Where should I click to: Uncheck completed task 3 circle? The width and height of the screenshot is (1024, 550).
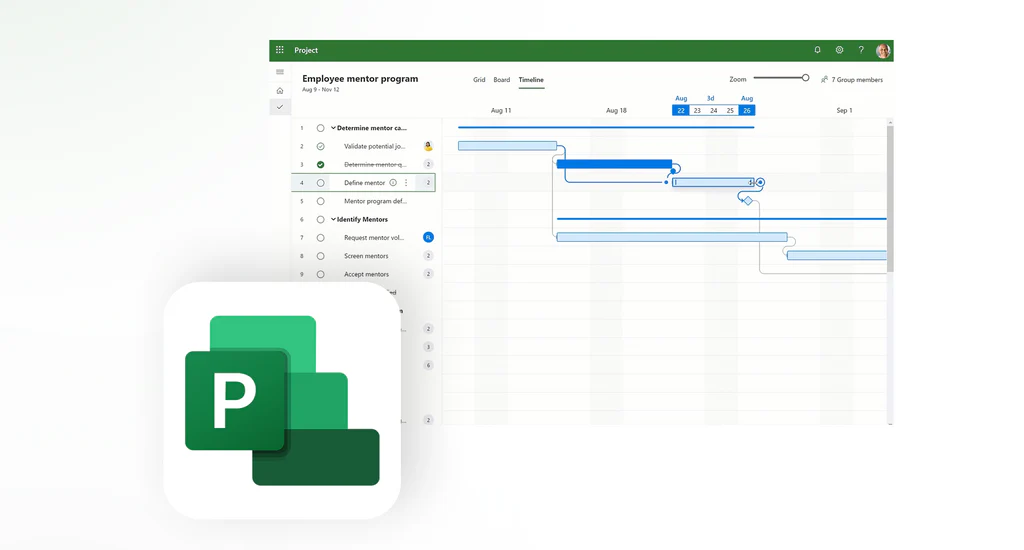(x=321, y=165)
